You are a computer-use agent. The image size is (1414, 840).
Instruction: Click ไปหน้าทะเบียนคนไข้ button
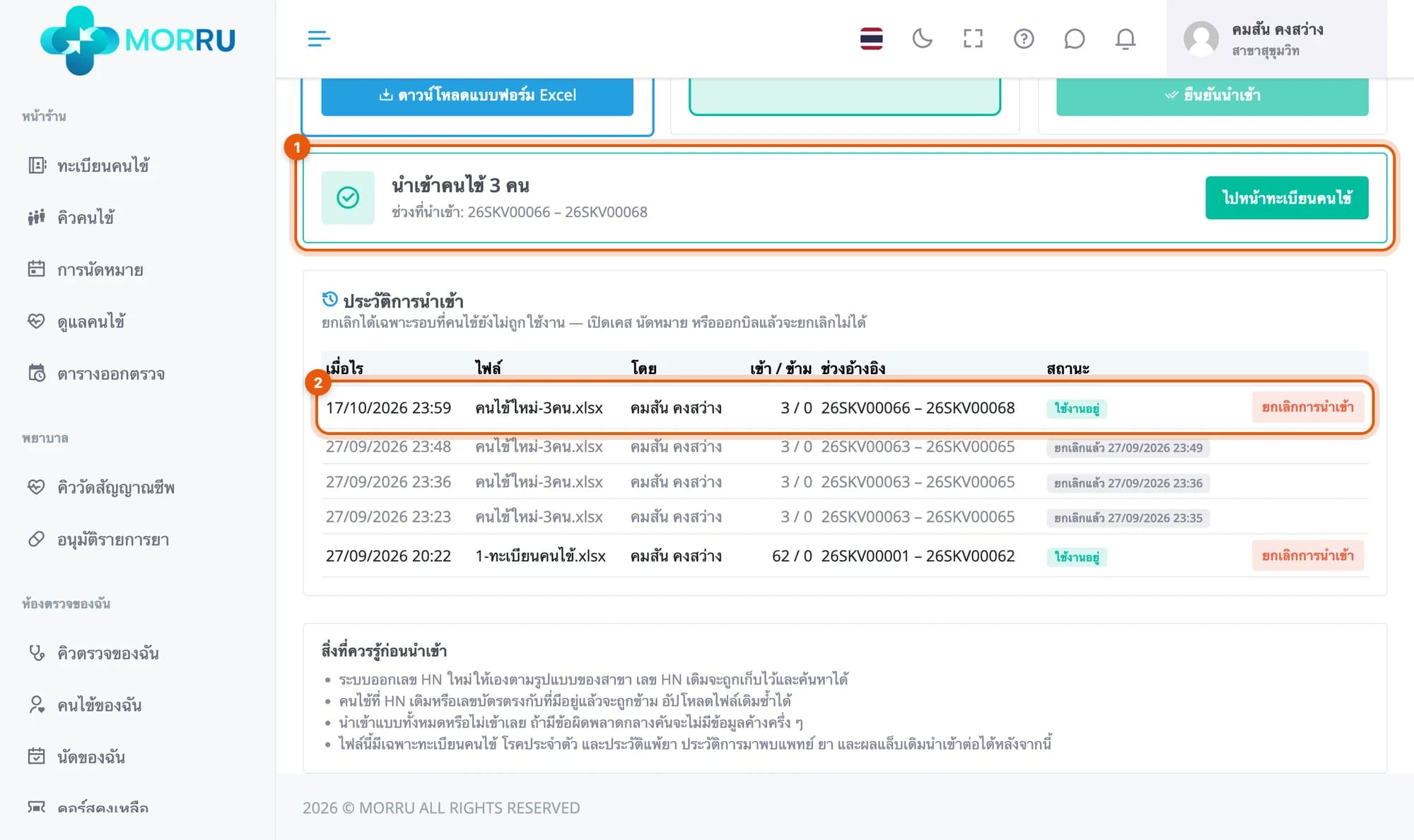coord(1287,198)
